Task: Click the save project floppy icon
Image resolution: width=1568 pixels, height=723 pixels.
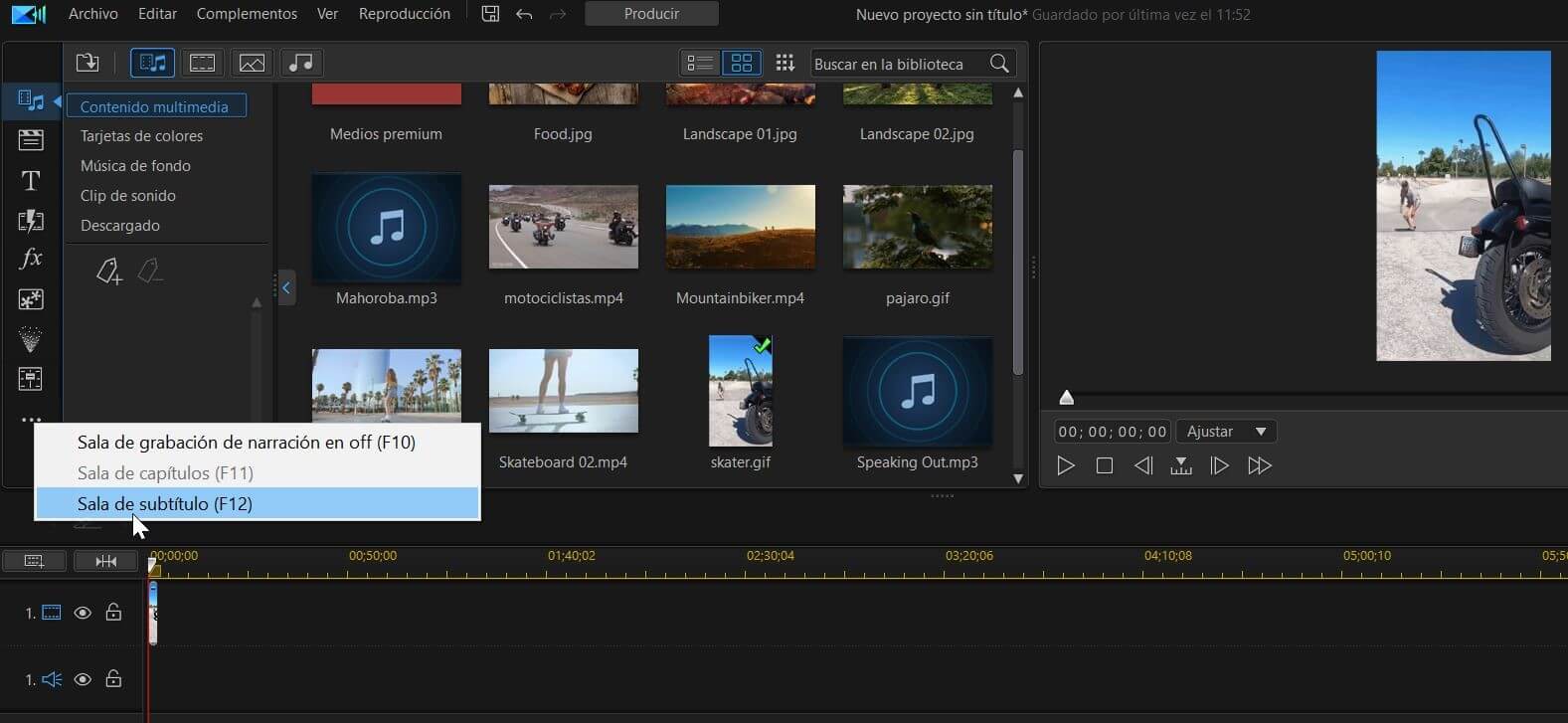Action: (x=490, y=14)
